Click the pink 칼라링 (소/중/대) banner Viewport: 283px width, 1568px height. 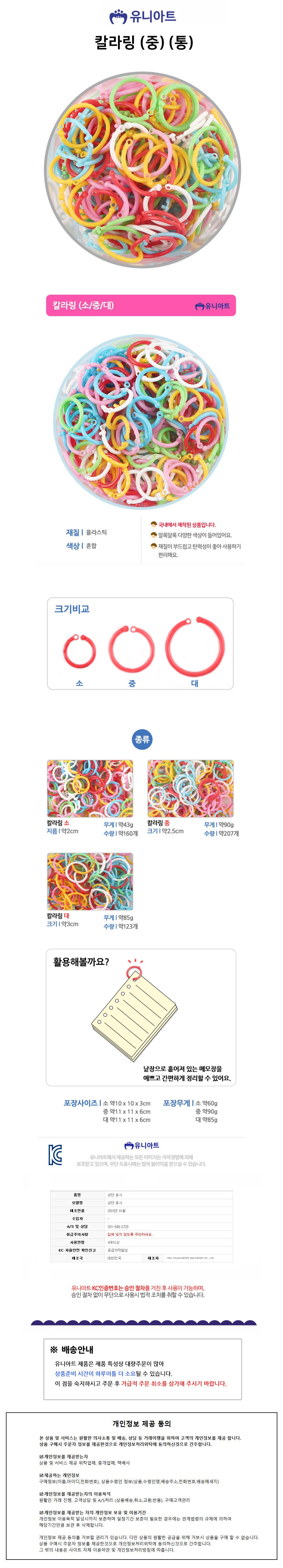click(x=141, y=306)
